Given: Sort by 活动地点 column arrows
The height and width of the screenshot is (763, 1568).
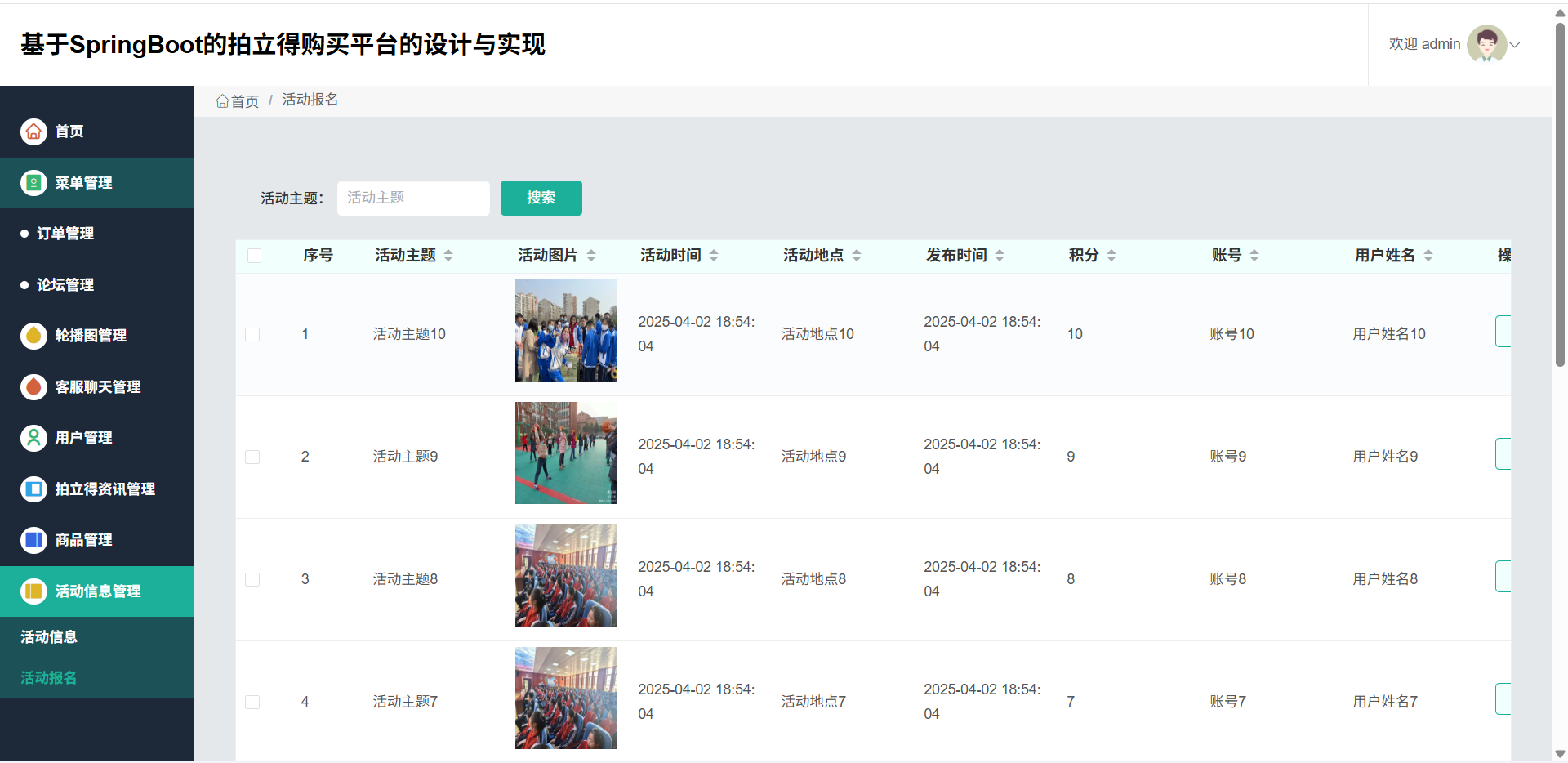Looking at the screenshot, I should point(857,256).
